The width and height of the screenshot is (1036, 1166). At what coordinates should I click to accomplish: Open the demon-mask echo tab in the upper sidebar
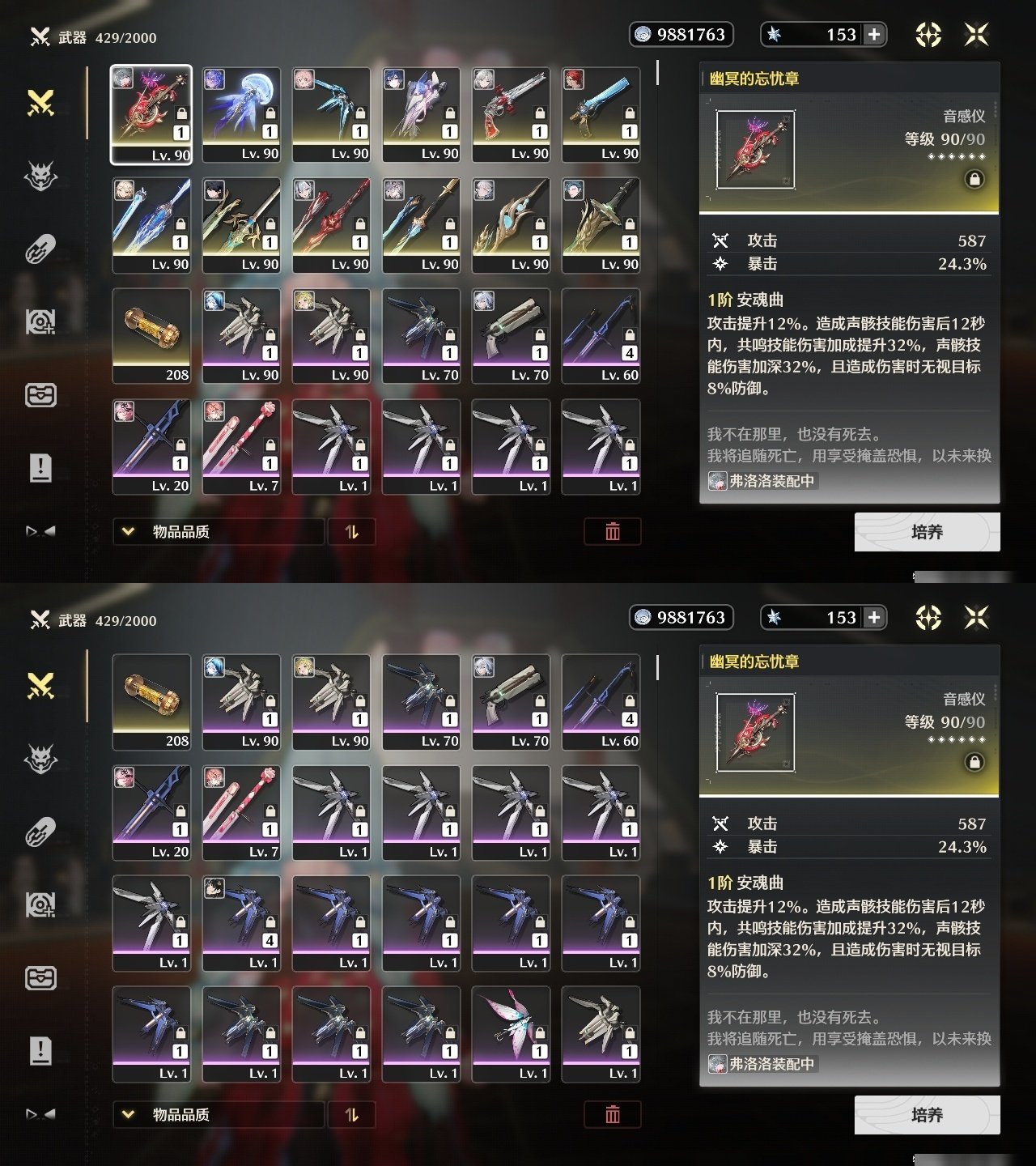40,176
